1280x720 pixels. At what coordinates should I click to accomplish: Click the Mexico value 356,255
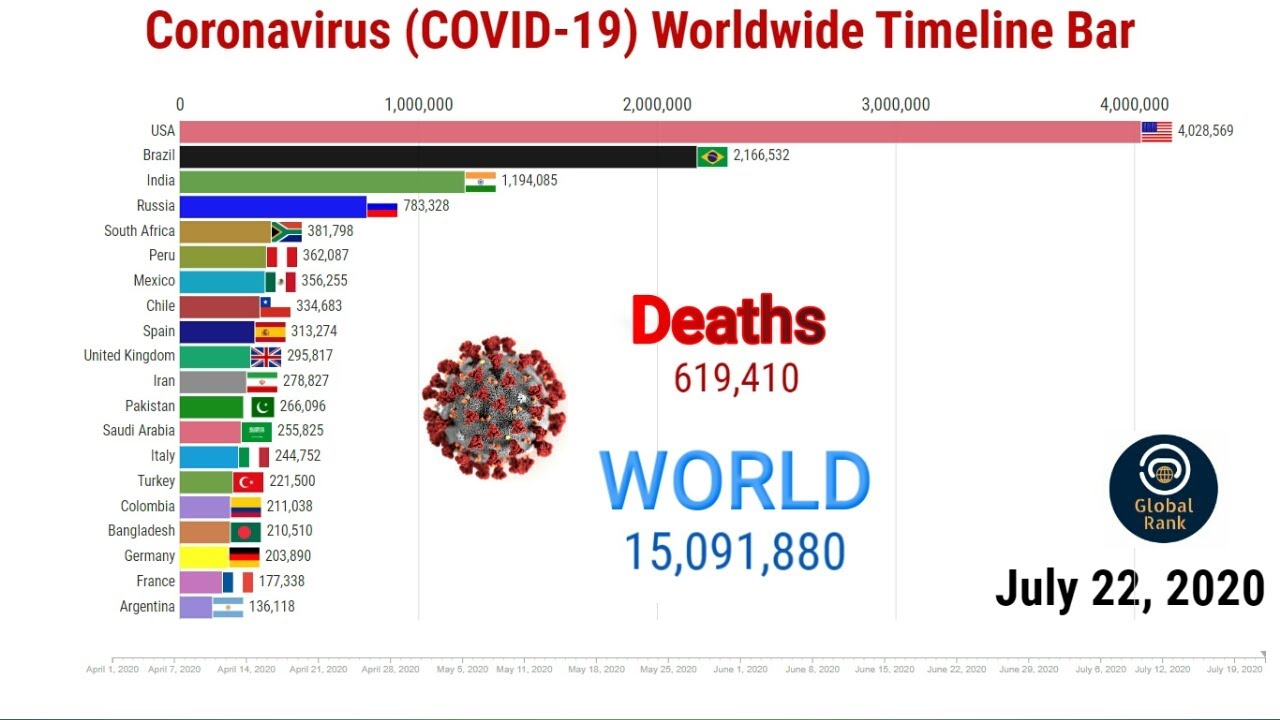[324, 281]
